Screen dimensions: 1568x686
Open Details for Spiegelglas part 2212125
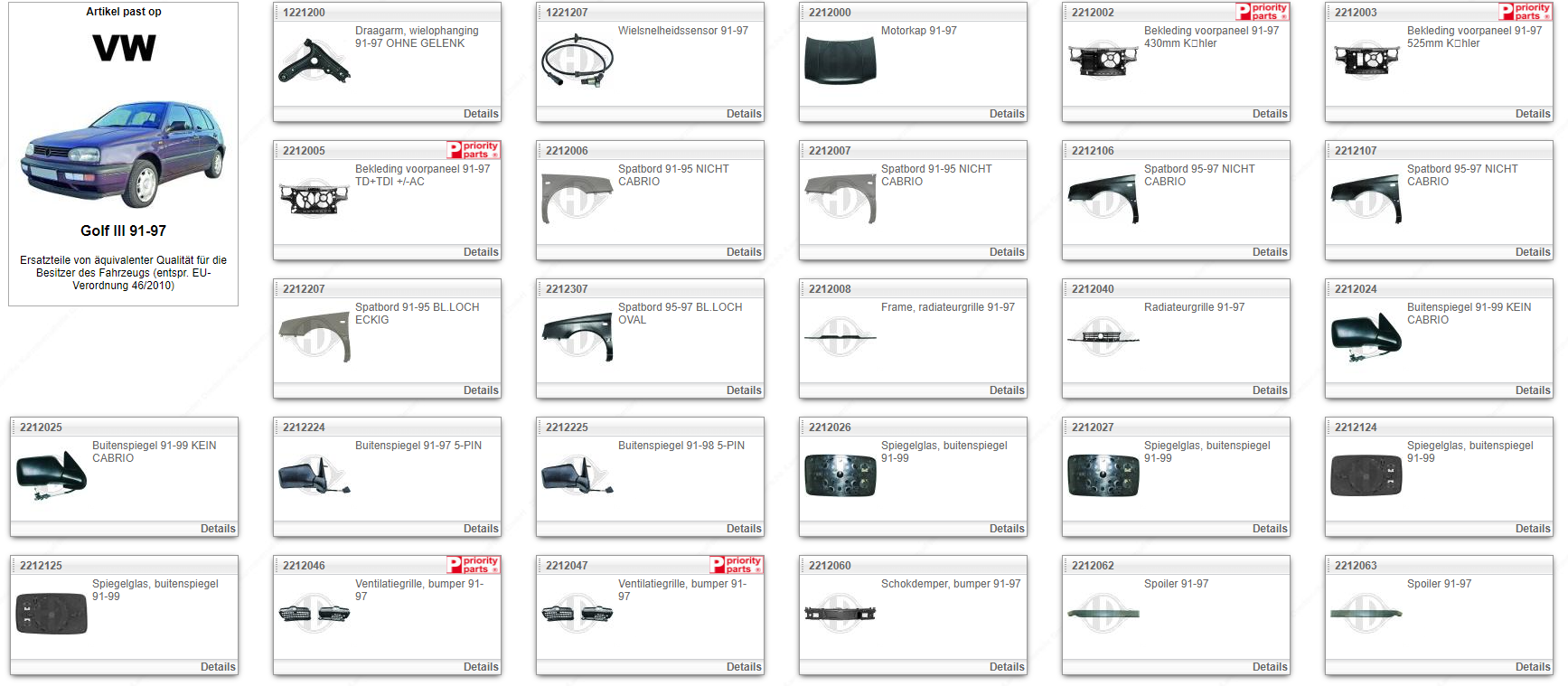[217, 667]
